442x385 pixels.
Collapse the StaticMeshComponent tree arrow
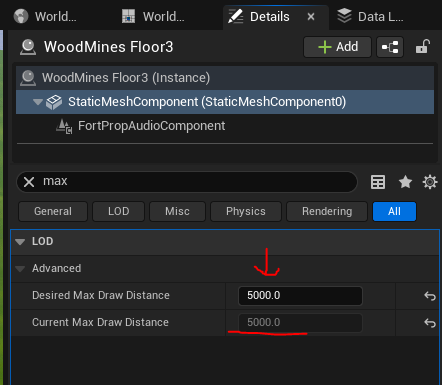pos(38,102)
